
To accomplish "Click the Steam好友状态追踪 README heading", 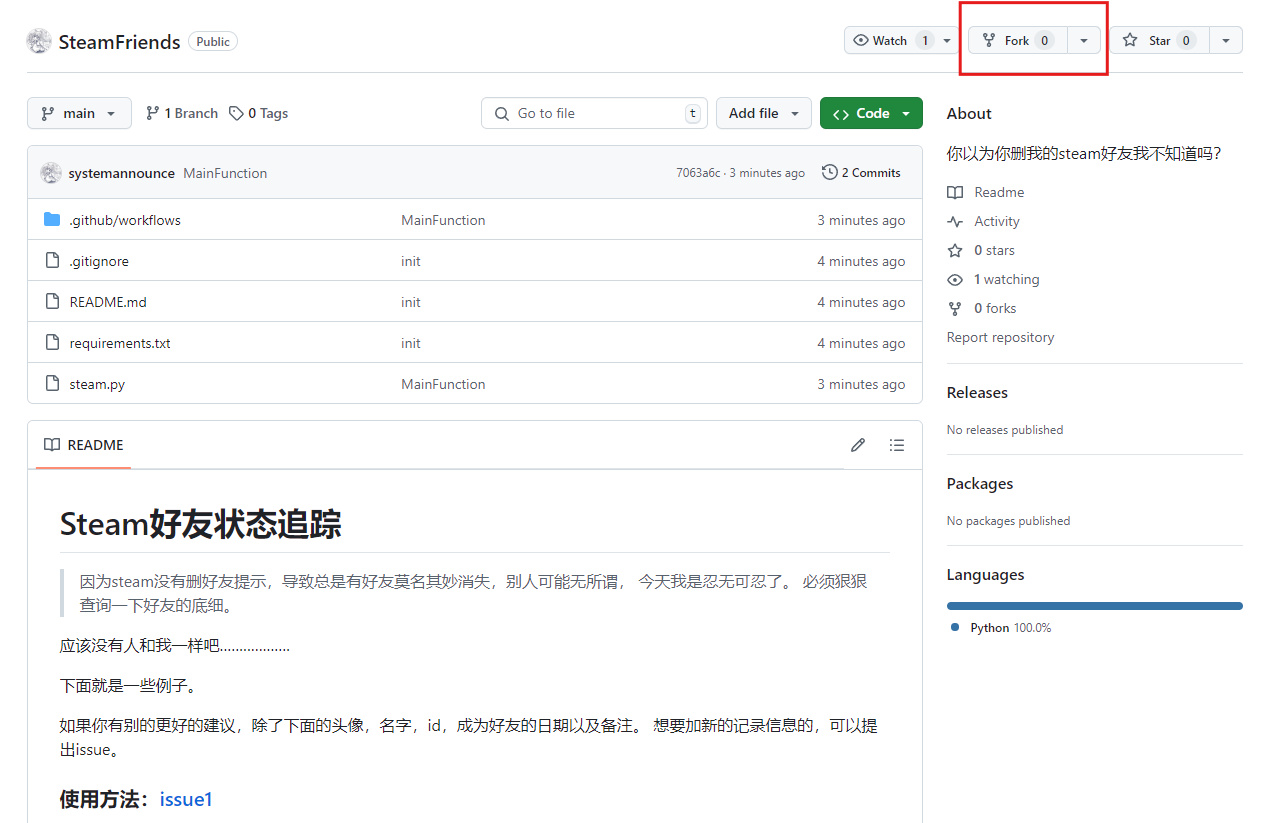I will click(x=201, y=524).
